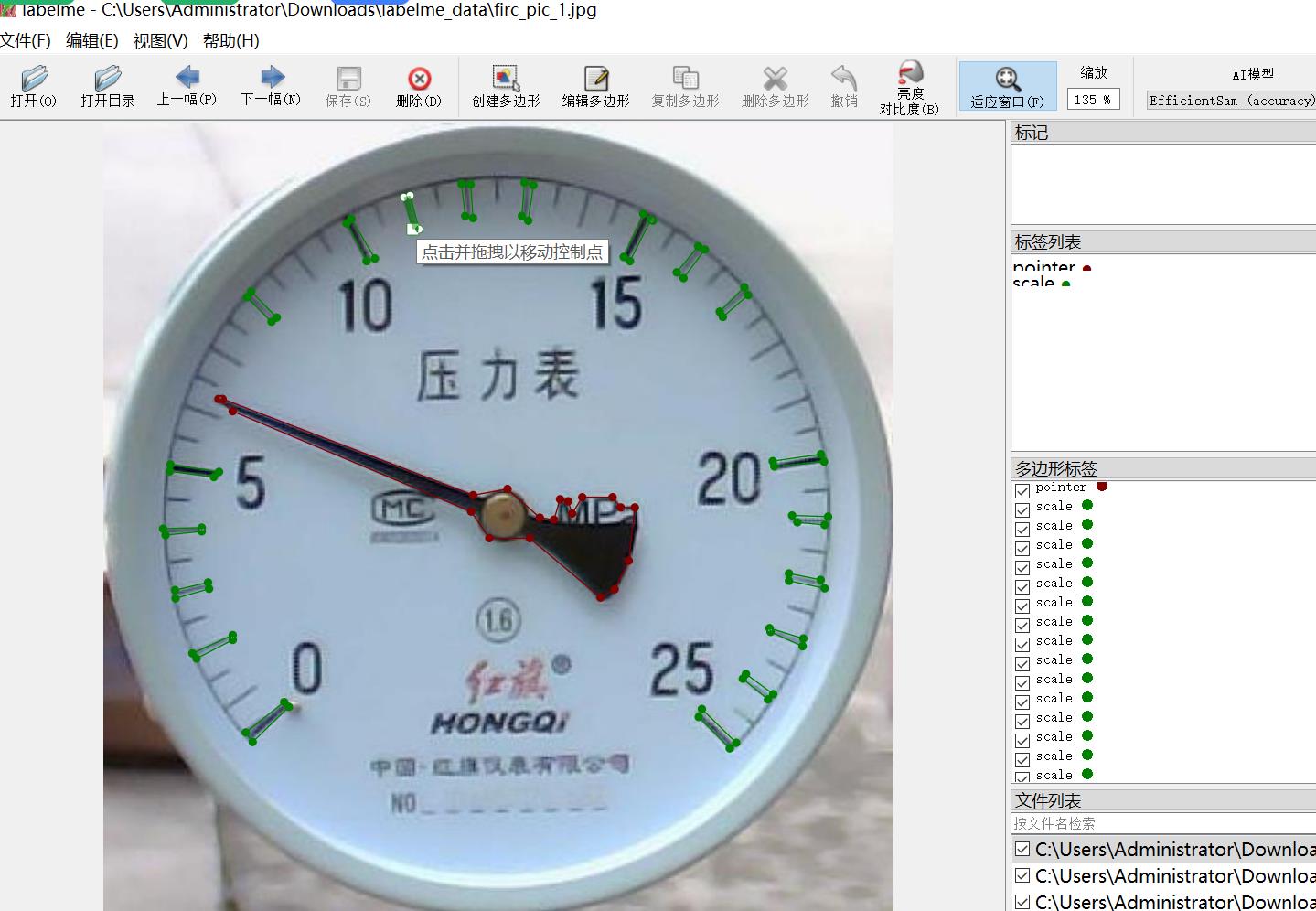1316x911 pixels.
Task: Select the Create Polygon (创建多边形) tool
Action: [x=506, y=87]
